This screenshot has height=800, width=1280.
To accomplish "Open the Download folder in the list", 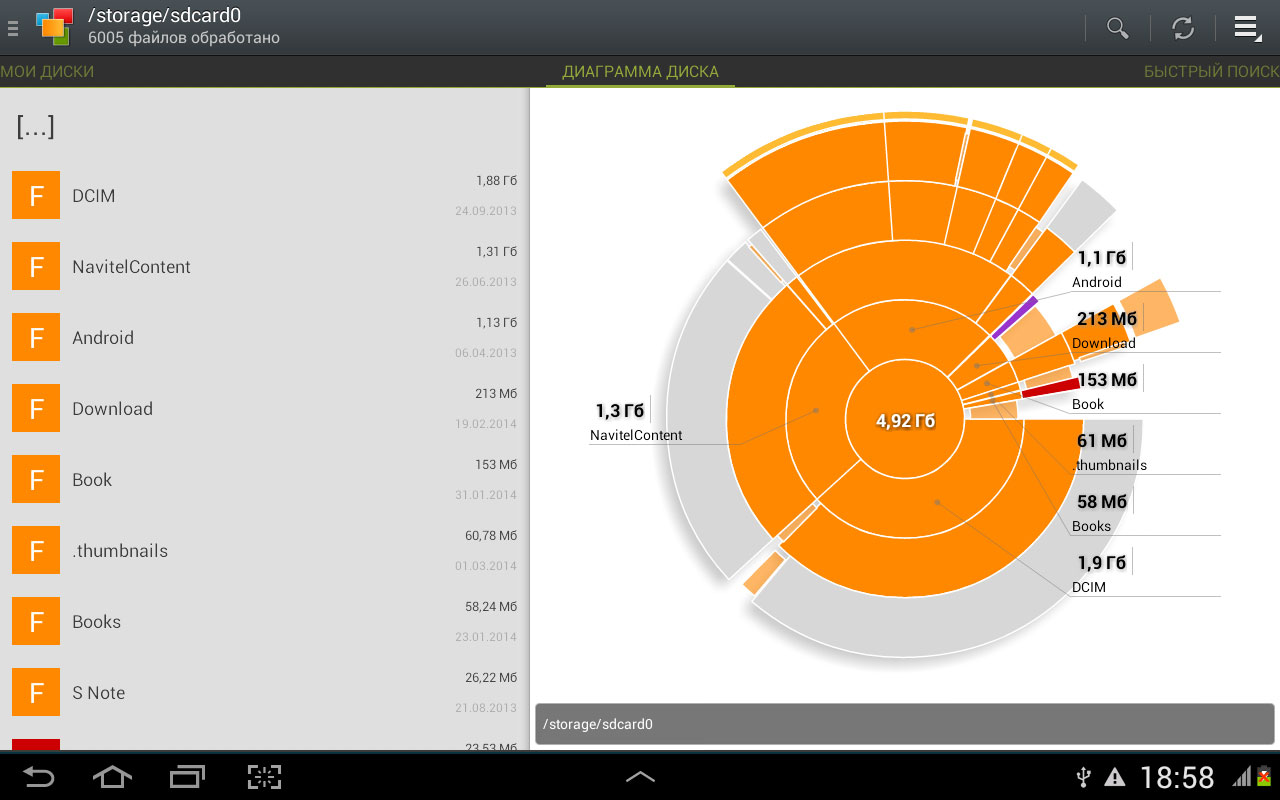I will click(264, 409).
